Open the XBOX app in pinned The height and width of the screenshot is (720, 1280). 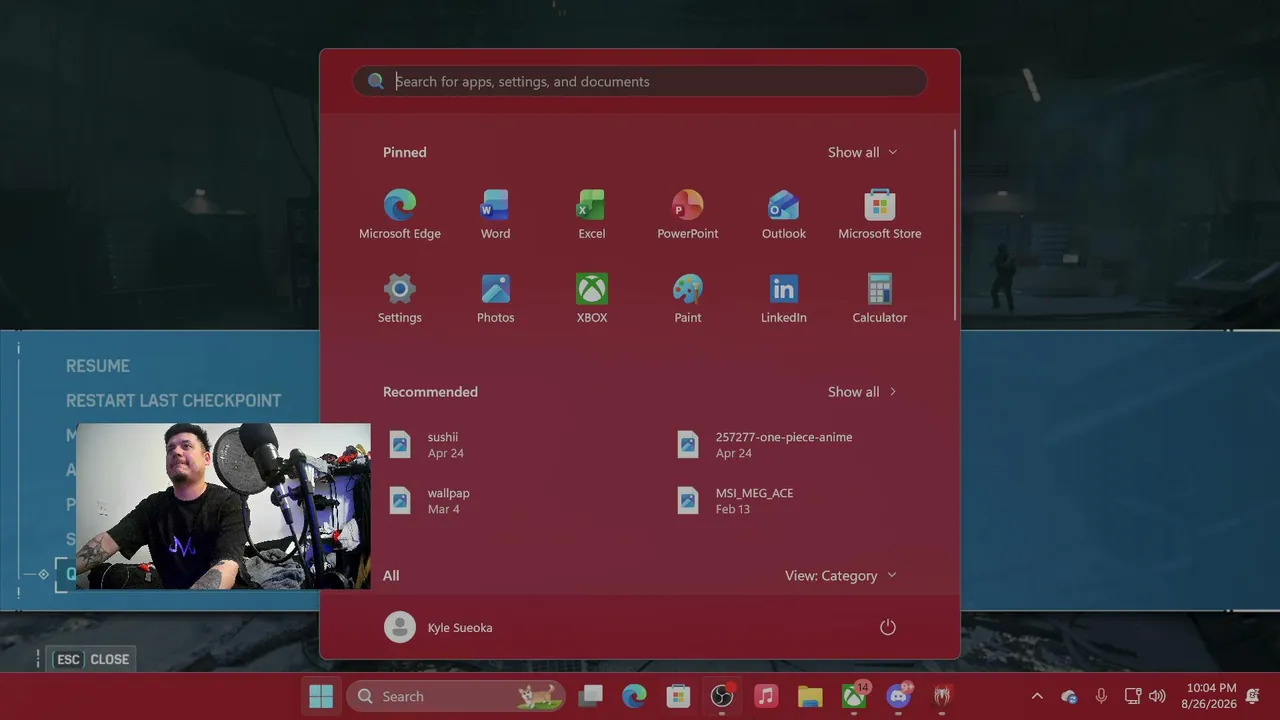591,299
